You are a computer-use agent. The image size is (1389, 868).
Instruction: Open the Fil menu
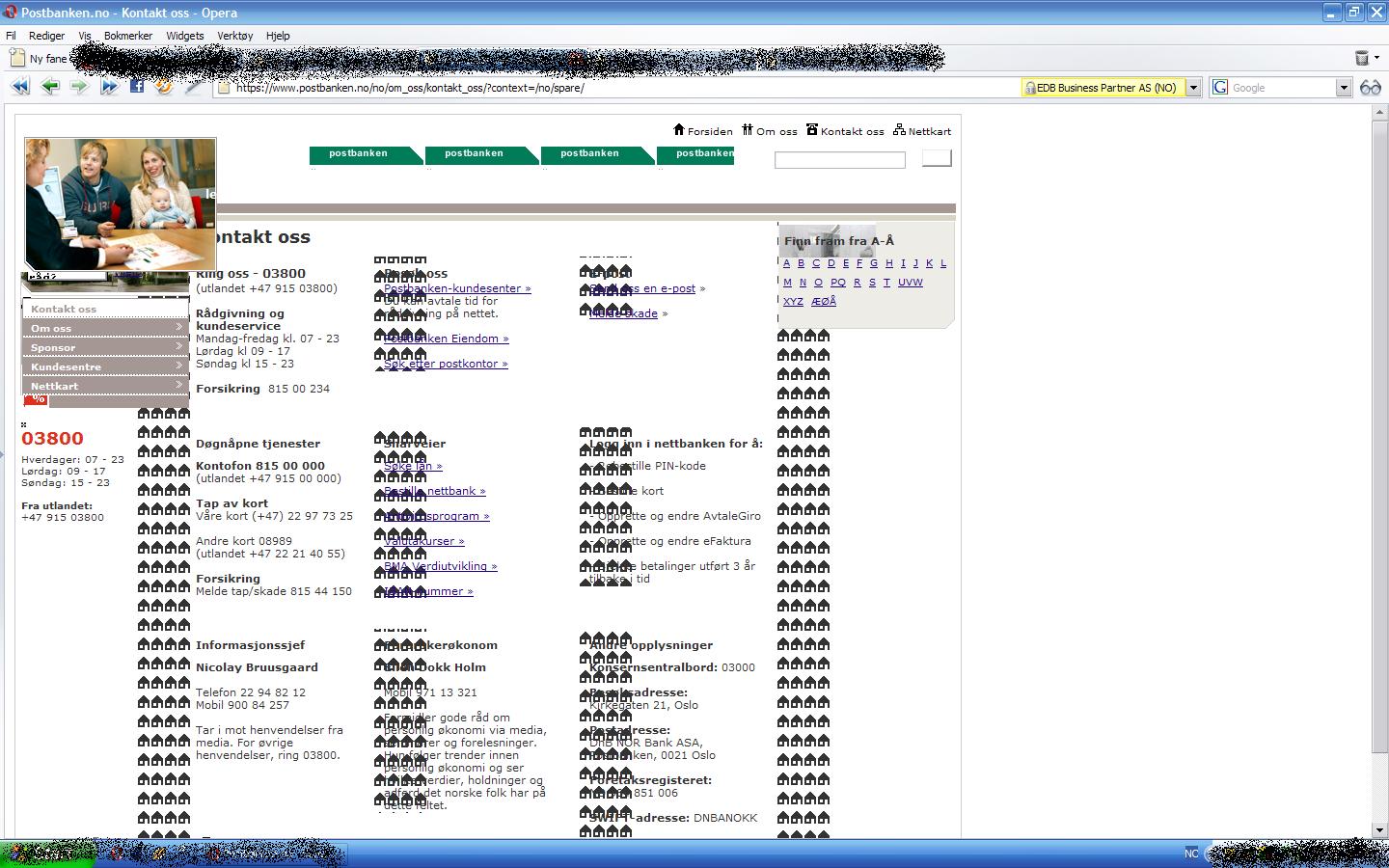[x=11, y=36]
